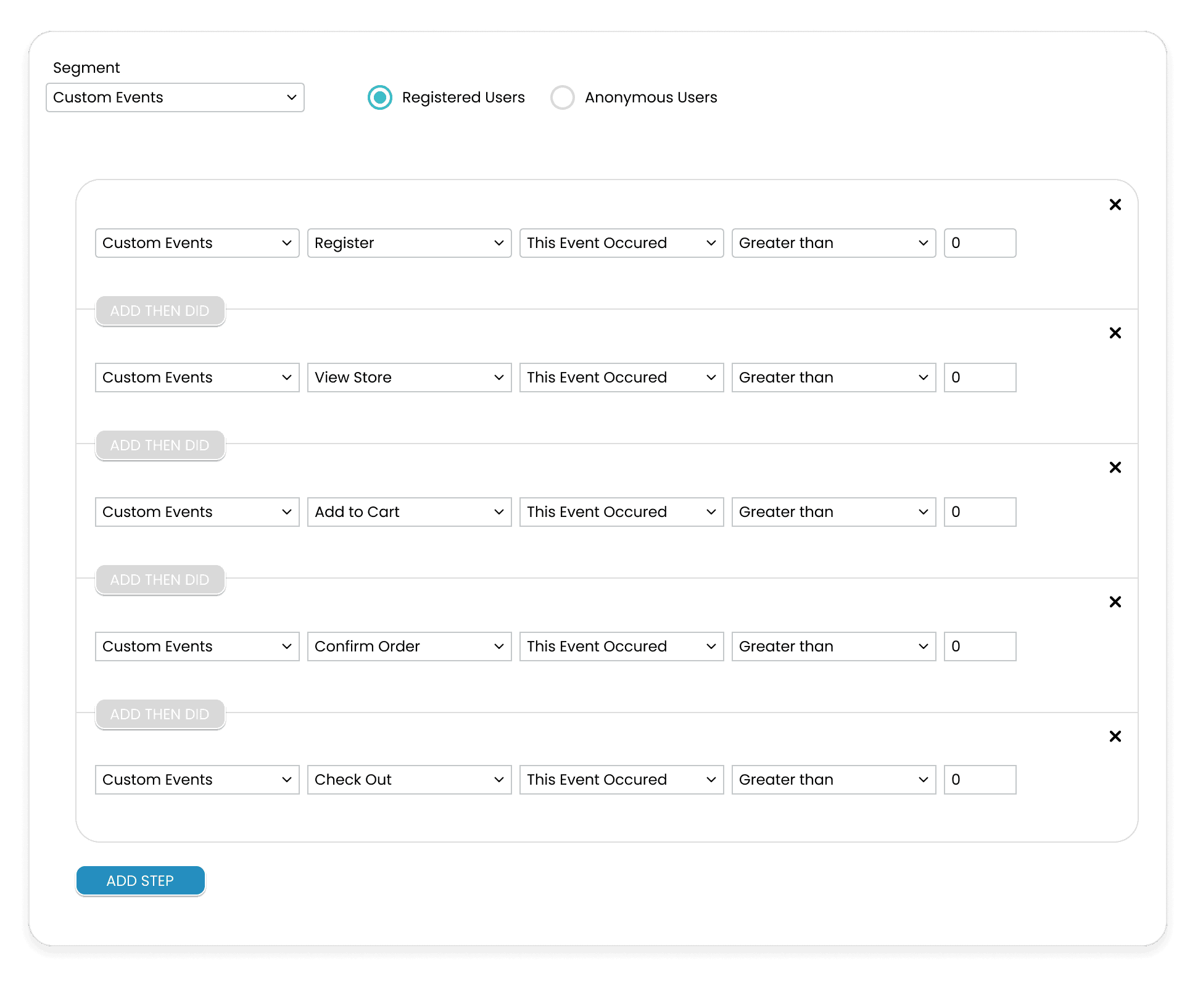Open the Register event dropdown
The image size is (1203, 1008).
[409, 243]
